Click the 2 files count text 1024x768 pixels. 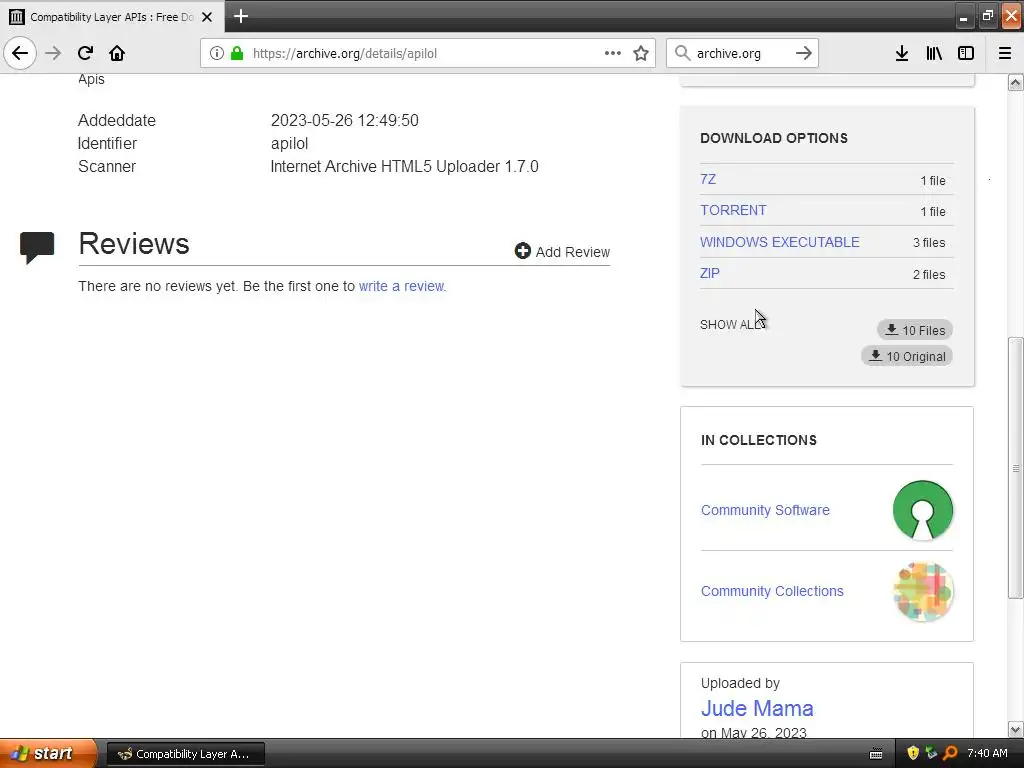tap(929, 274)
